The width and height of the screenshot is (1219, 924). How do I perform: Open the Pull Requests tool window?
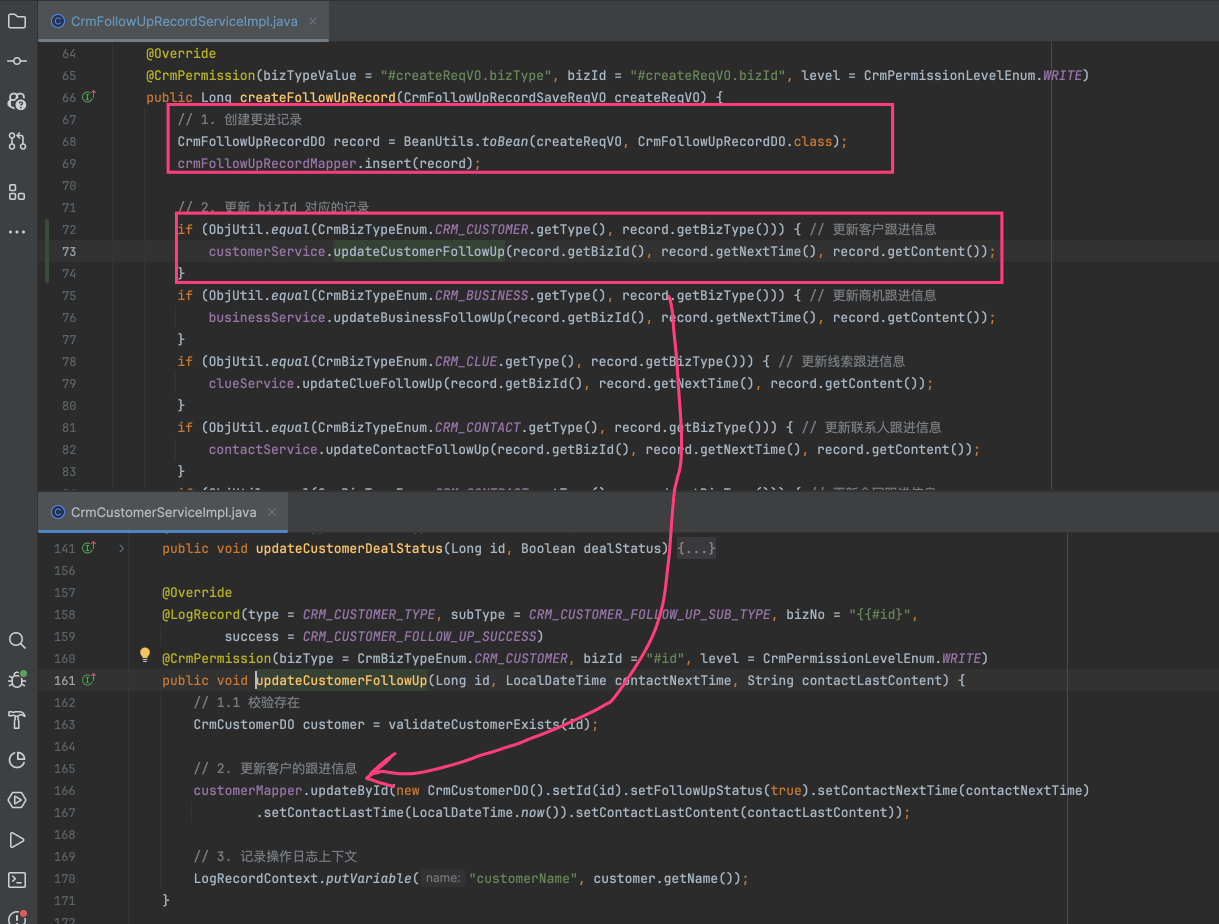tap(16, 141)
